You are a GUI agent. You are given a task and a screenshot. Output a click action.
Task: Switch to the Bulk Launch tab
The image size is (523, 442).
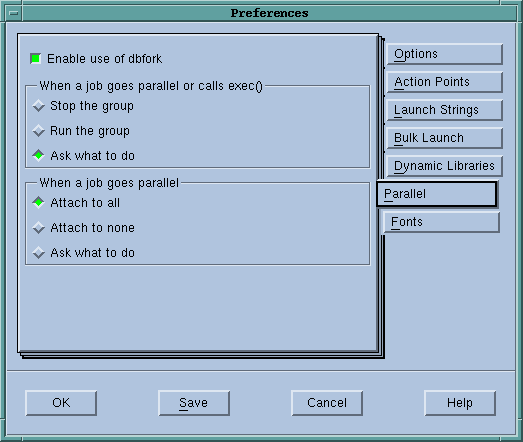pos(444,138)
